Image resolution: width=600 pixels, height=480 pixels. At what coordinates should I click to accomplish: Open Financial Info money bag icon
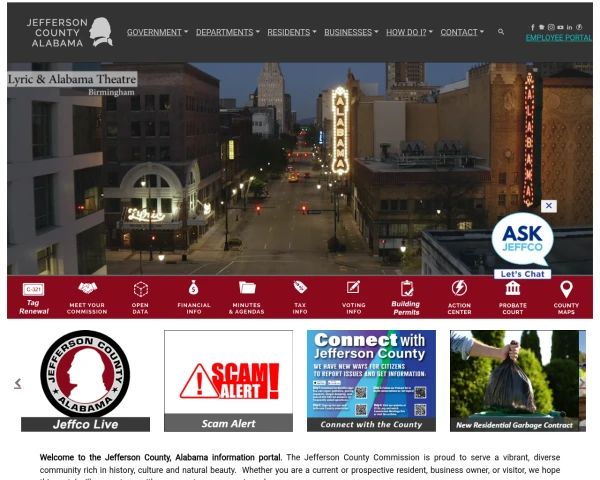[x=193, y=288]
